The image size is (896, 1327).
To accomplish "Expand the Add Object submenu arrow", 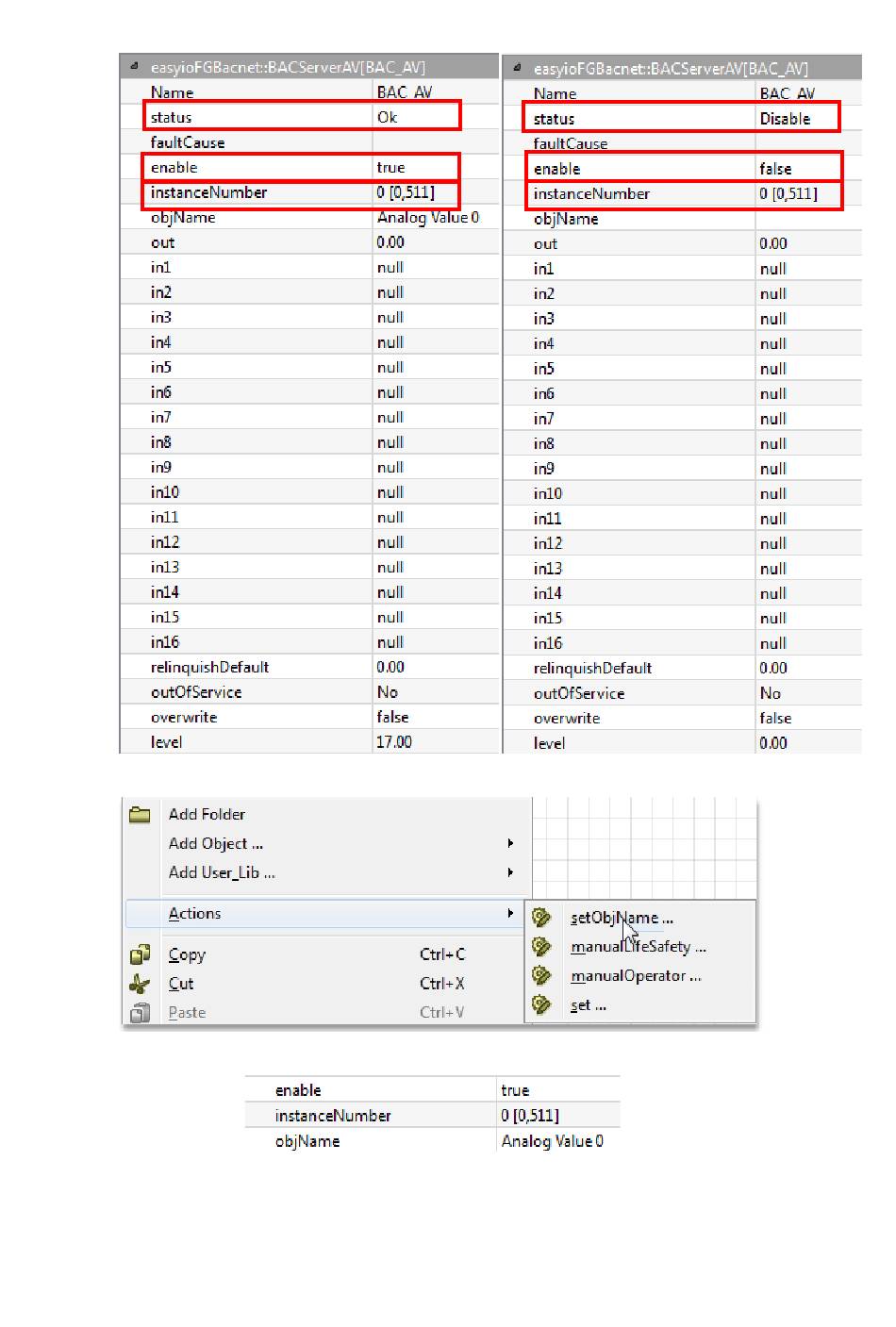I will (x=510, y=843).
